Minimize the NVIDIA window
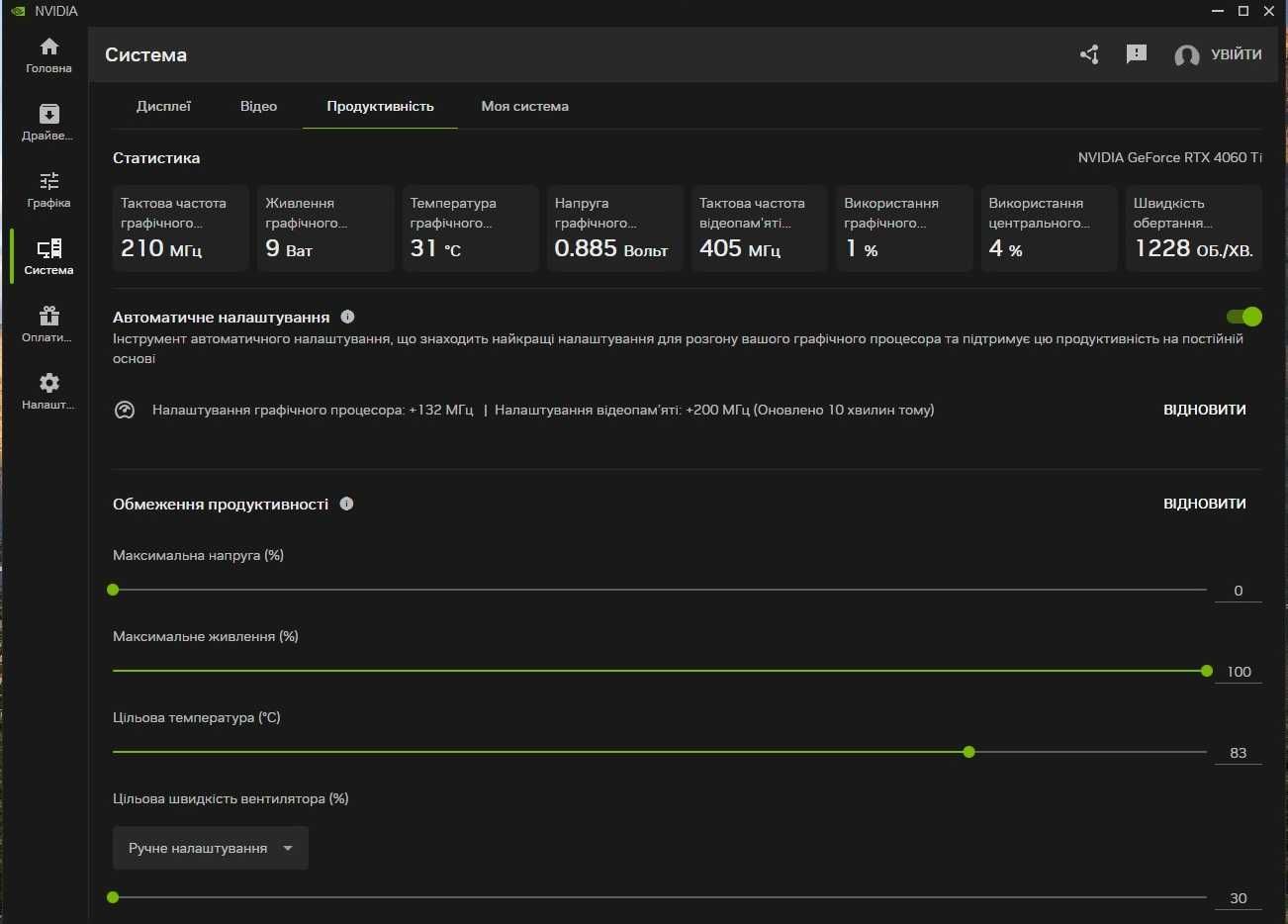 pos(1218,11)
